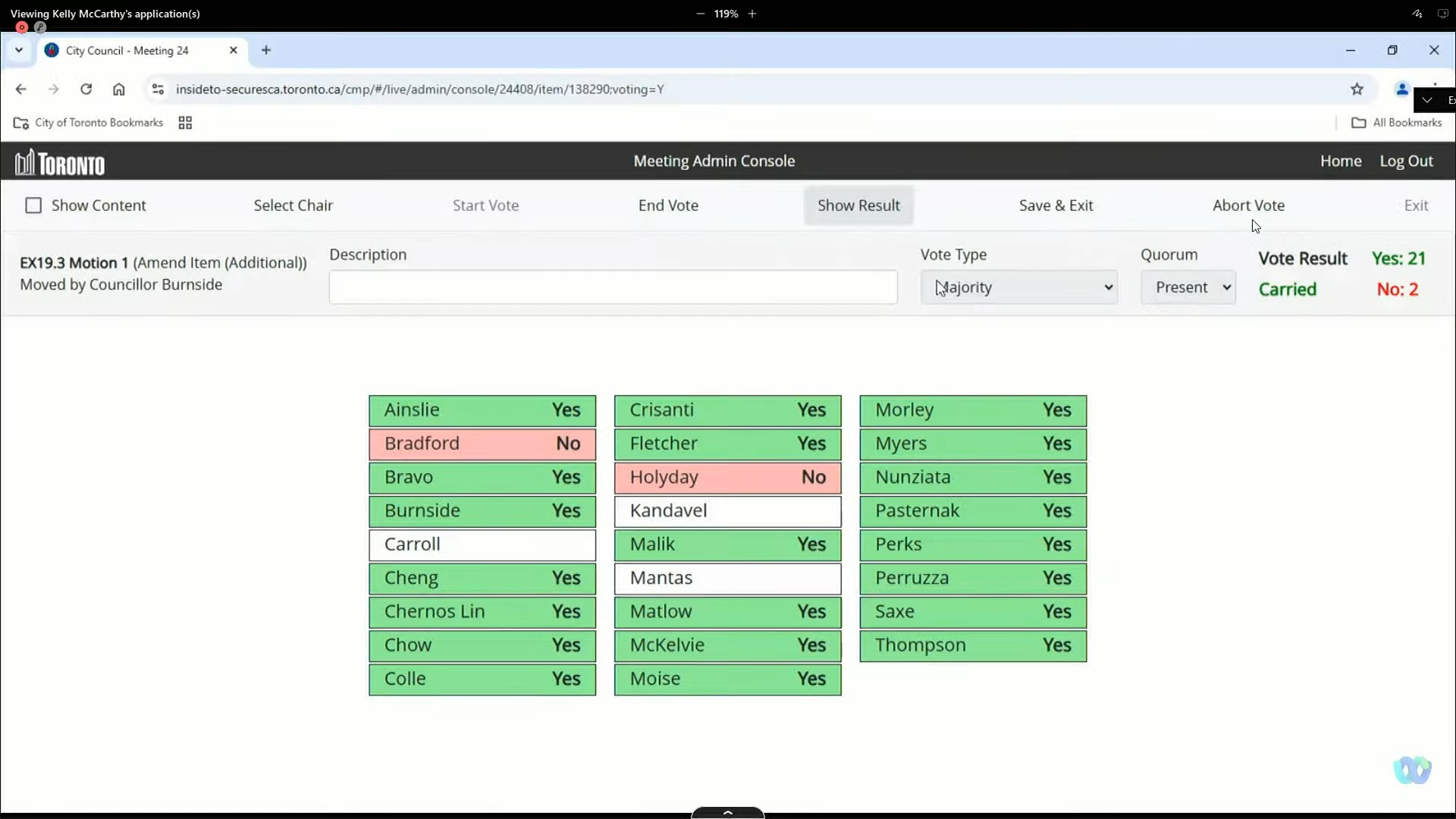Click the Cheng vote tile
The height and width of the screenshot is (819, 1456).
click(x=482, y=579)
